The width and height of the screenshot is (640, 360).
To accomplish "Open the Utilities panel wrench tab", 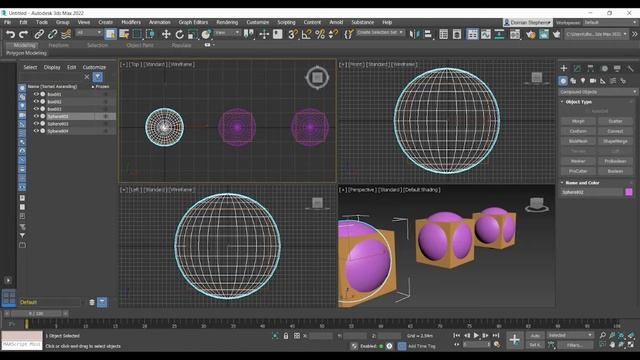I will pyautogui.click(x=631, y=68).
